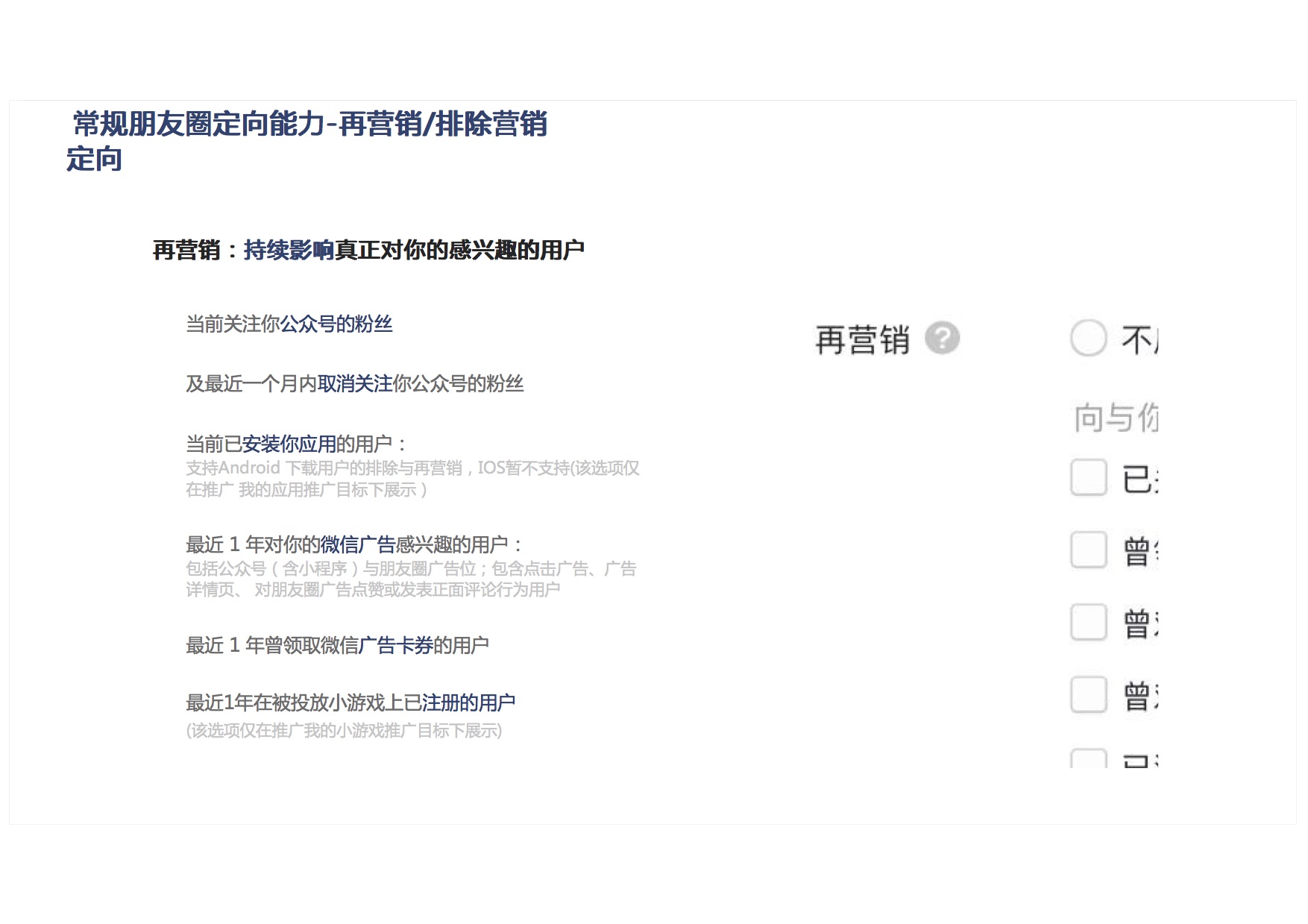Click the grey note starting 包括公众号
The height and width of the screenshot is (924, 1308).
pos(410,579)
